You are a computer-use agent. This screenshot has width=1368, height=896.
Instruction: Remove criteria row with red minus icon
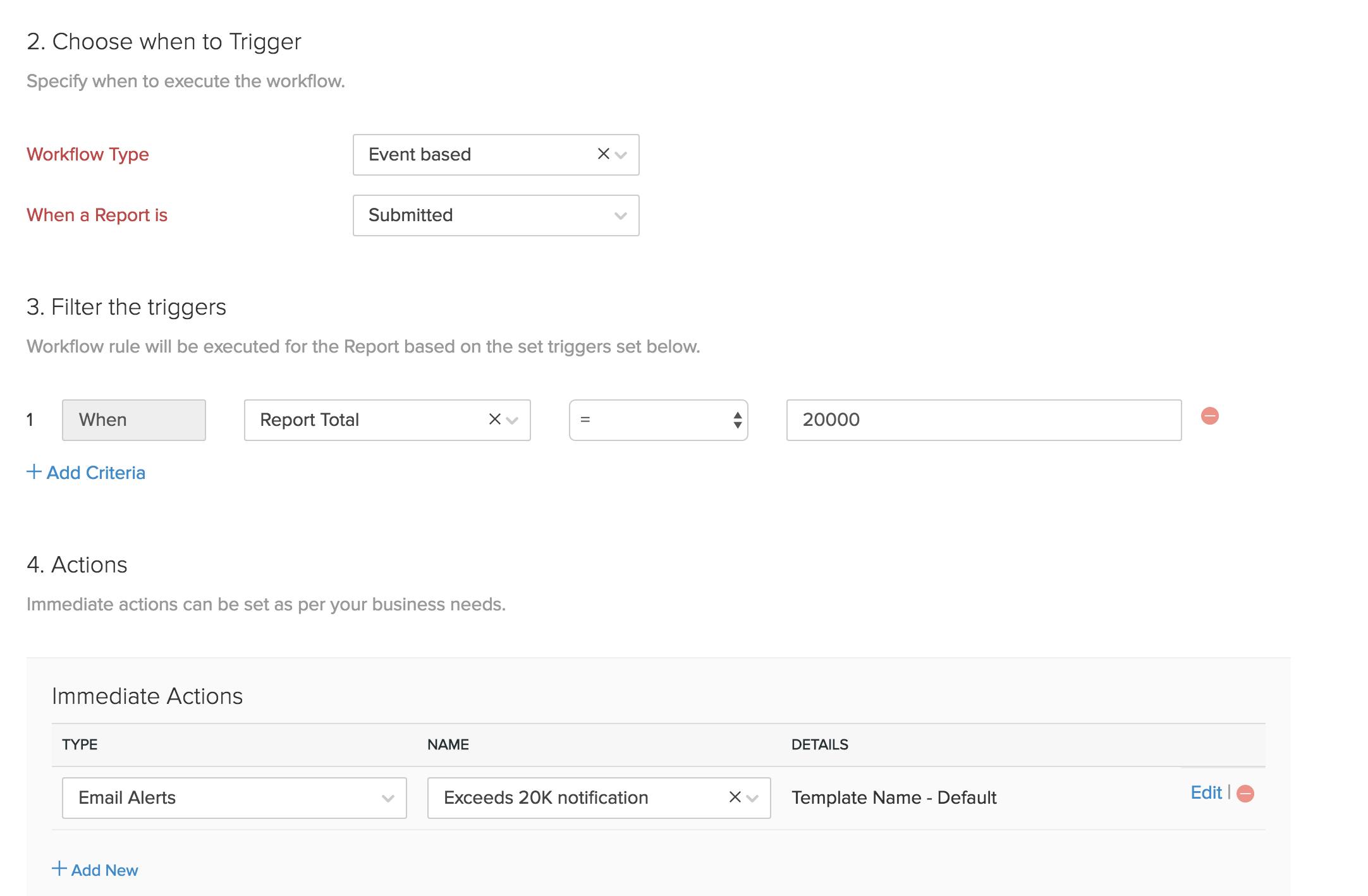[x=1209, y=416]
